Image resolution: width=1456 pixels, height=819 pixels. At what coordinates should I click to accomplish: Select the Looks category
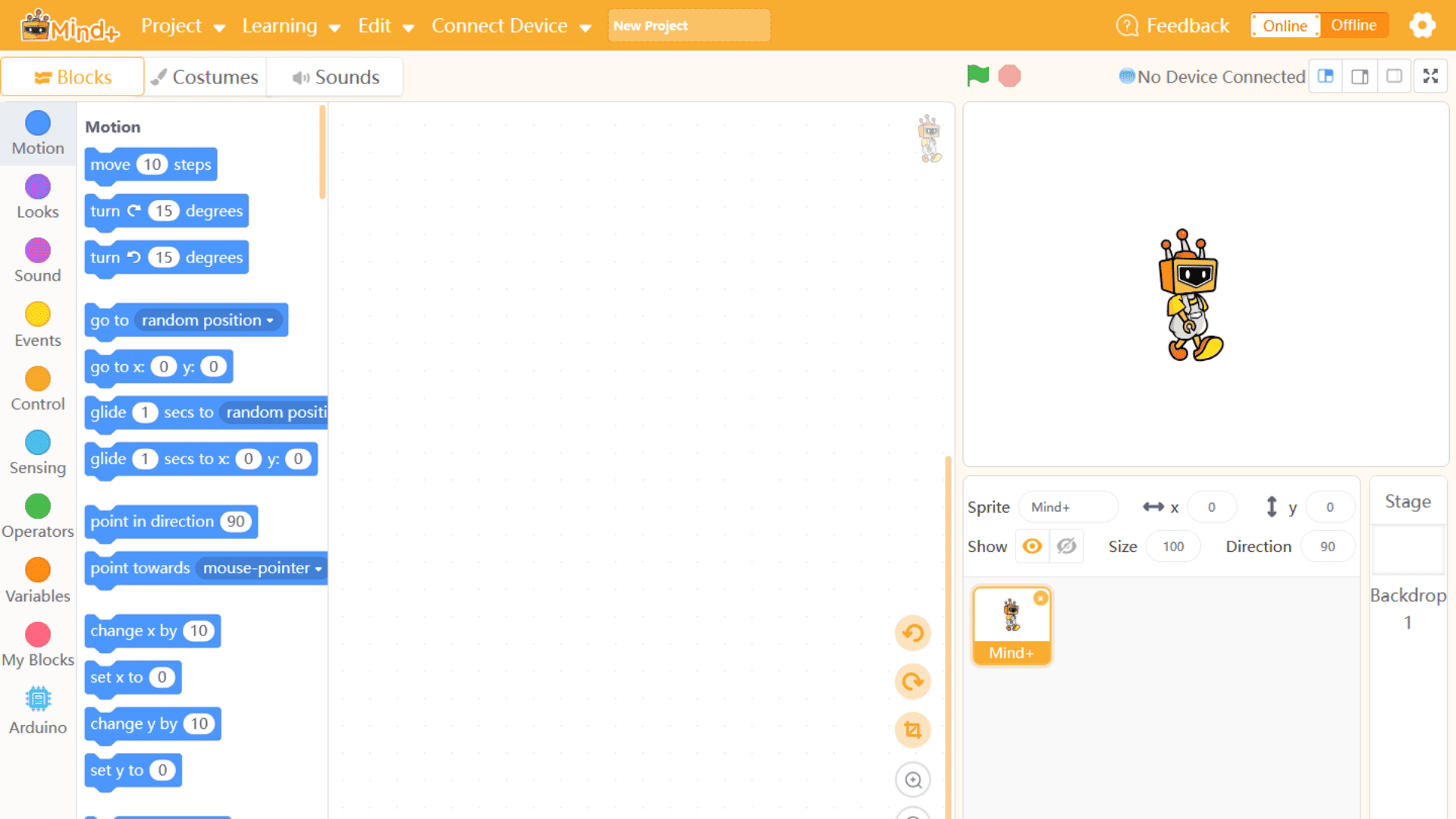pyautogui.click(x=38, y=198)
